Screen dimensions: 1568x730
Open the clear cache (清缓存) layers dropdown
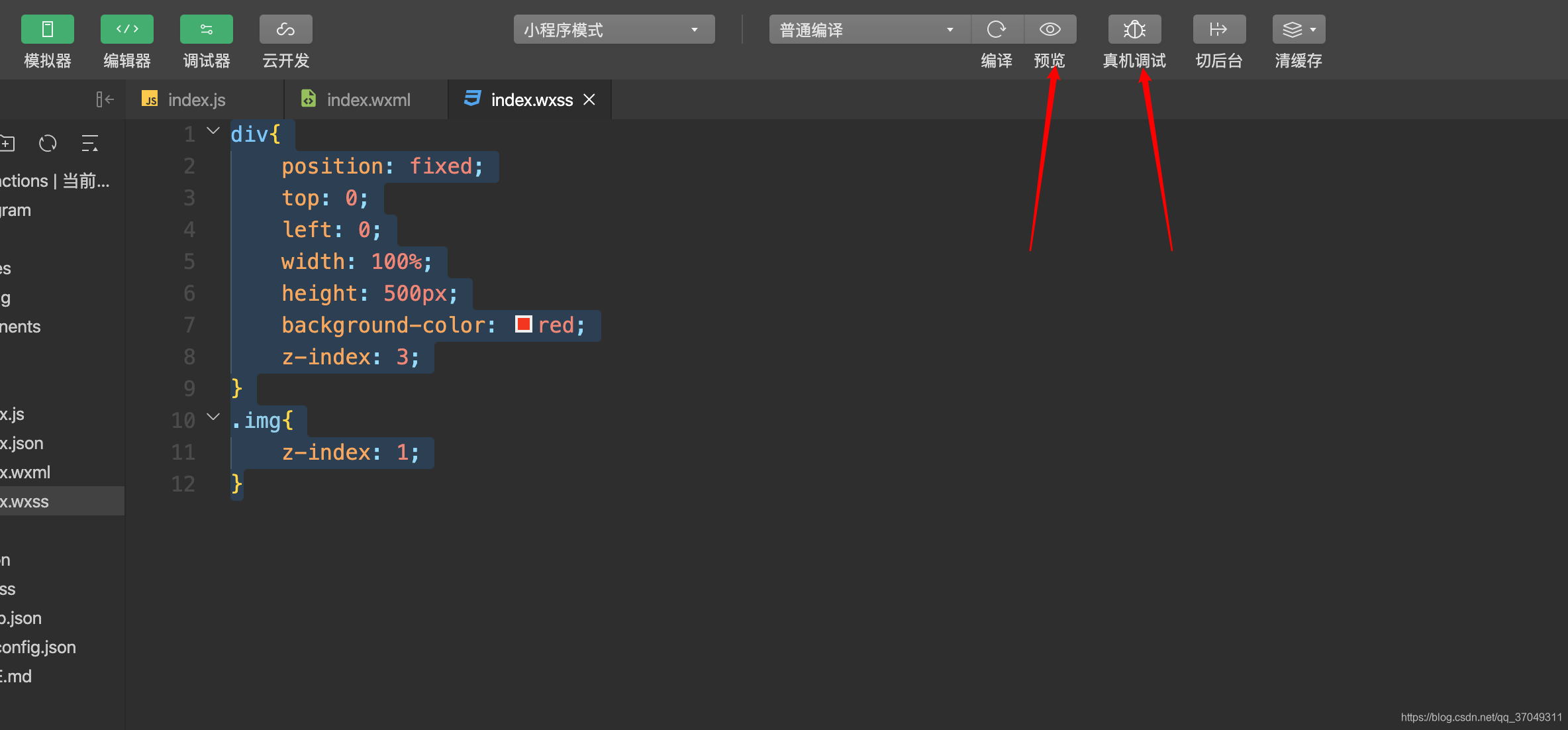[x=1298, y=29]
